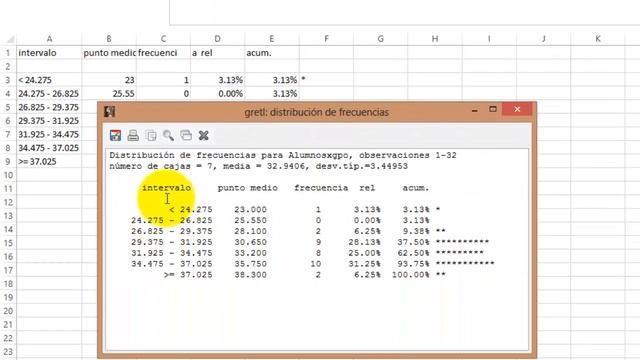Click the magnifier find icon in gretl

pos(168,135)
